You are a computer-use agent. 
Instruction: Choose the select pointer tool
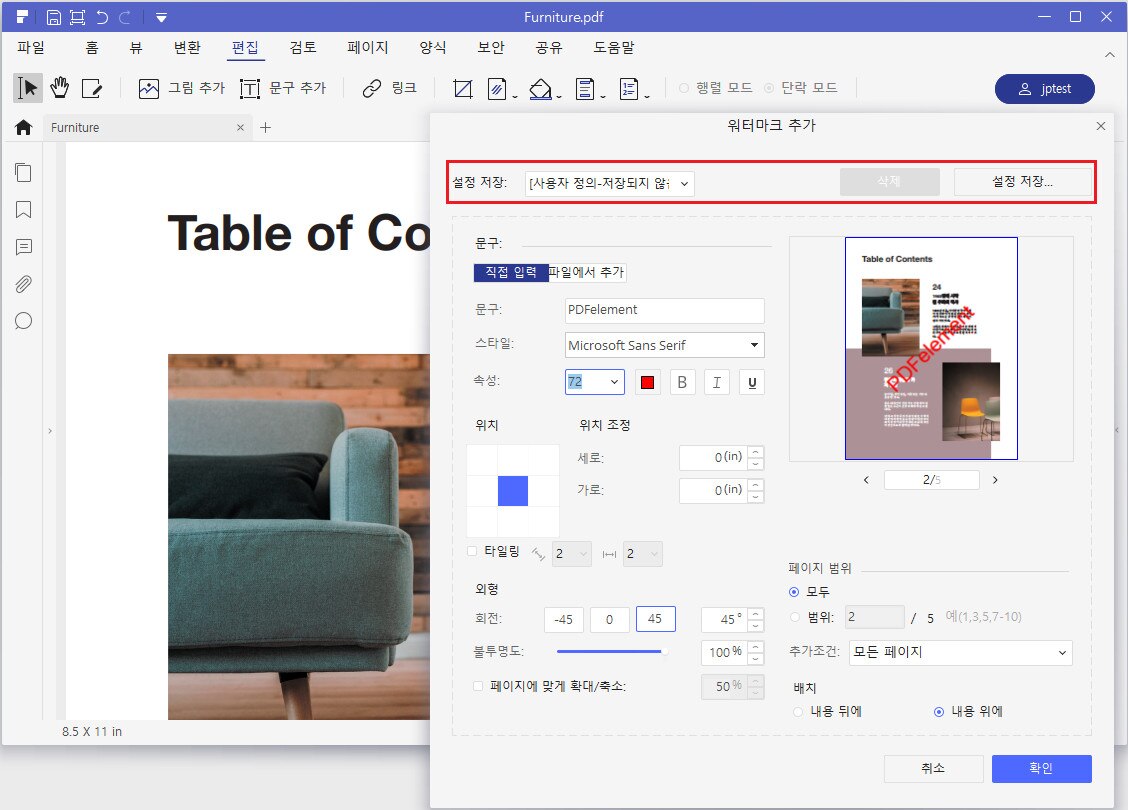[27, 88]
